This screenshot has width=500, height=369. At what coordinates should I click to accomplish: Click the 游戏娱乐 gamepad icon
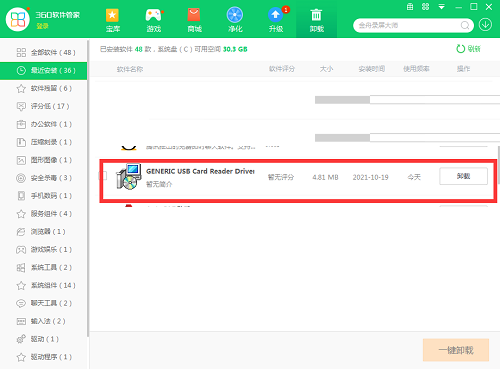tap(21, 249)
